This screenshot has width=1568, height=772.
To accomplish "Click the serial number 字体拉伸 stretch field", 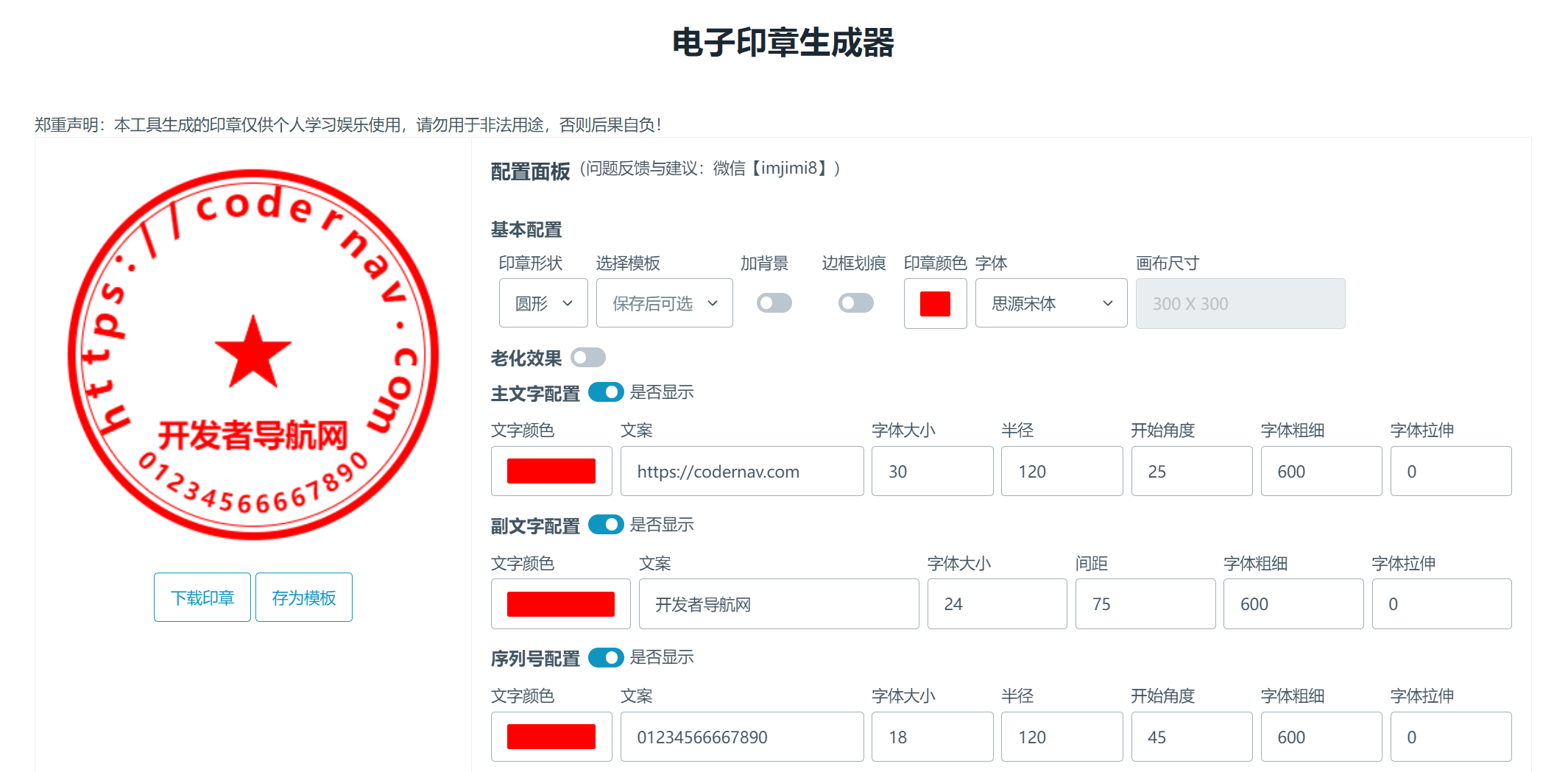I will (x=1451, y=737).
